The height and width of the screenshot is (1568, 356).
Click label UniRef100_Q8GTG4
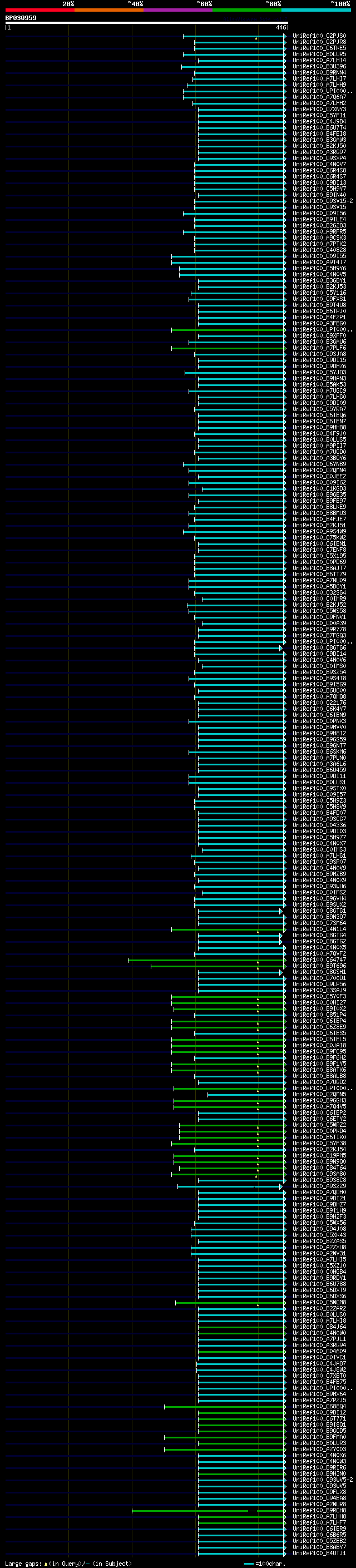pyautogui.click(x=319, y=936)
